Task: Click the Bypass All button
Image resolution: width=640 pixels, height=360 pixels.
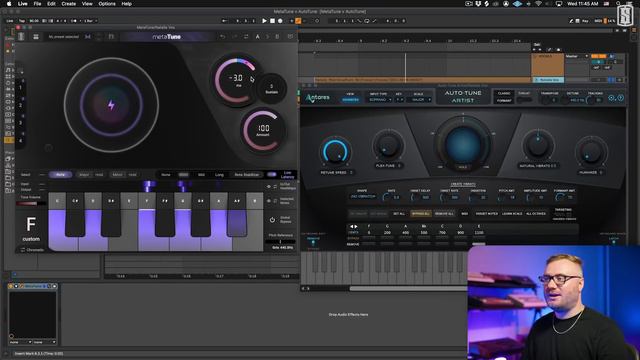Action: [420, 213]
